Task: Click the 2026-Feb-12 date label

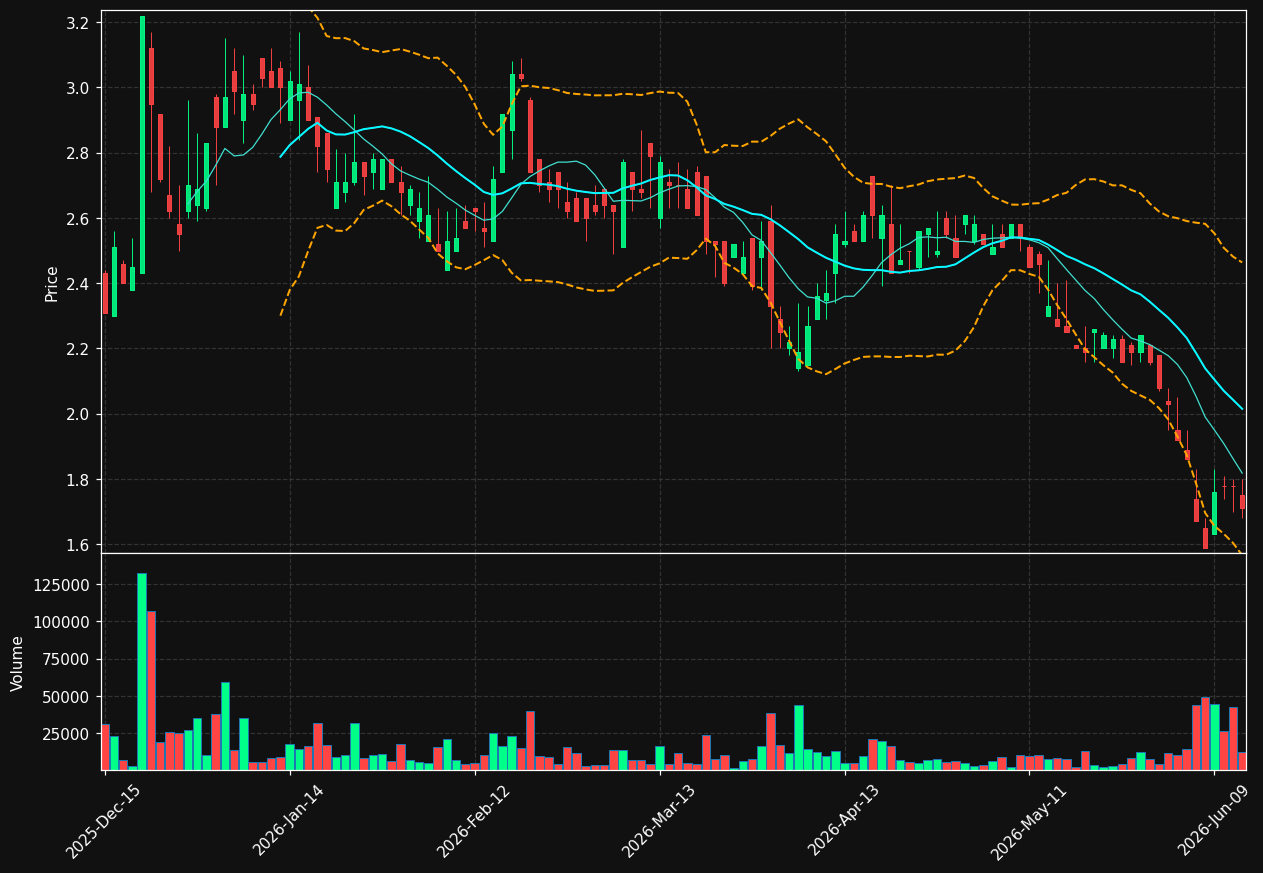Action: coord(474,821)
